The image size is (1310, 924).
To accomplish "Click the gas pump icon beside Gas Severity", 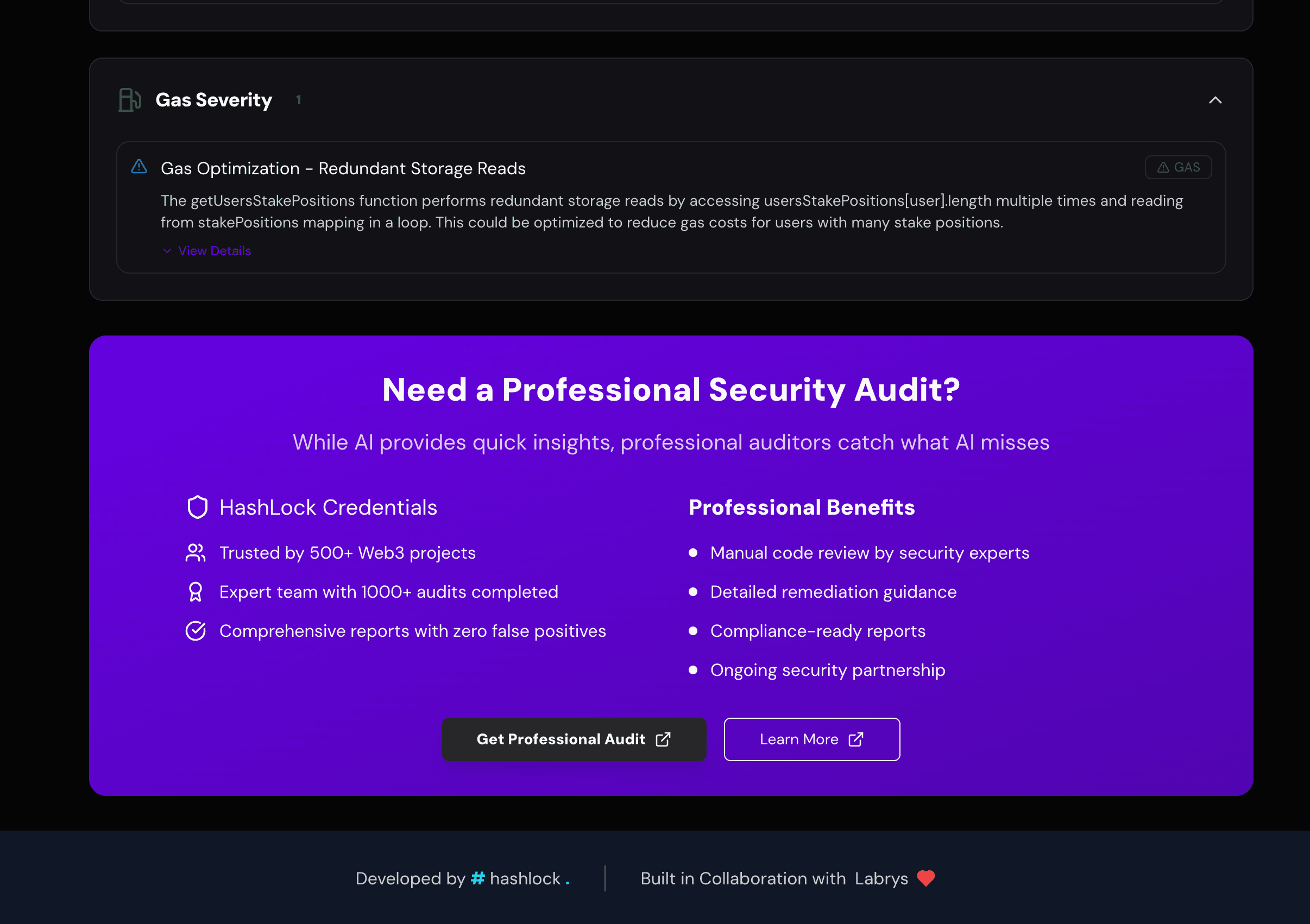I will [129, 100].
